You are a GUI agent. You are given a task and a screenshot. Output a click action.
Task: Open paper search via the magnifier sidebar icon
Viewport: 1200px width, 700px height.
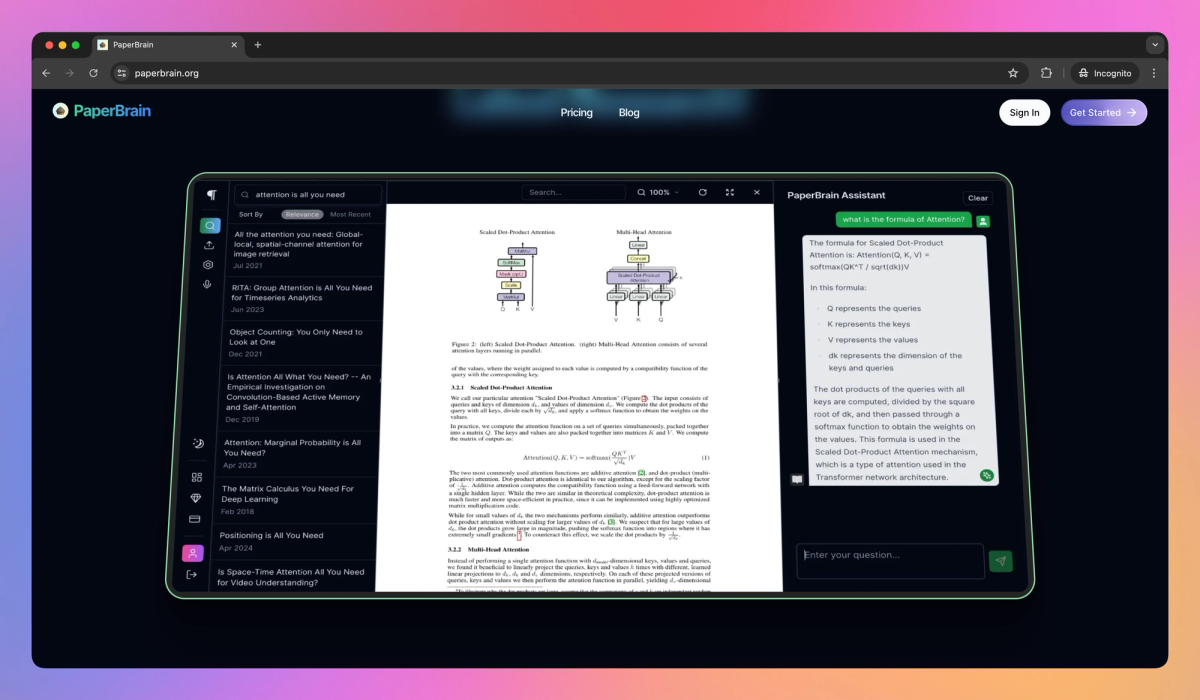209,225
